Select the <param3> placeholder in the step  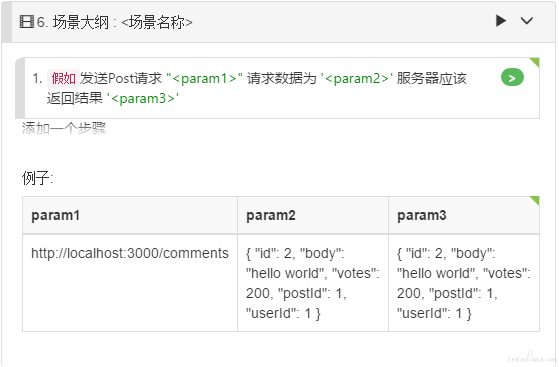click(x=143, y=98)
